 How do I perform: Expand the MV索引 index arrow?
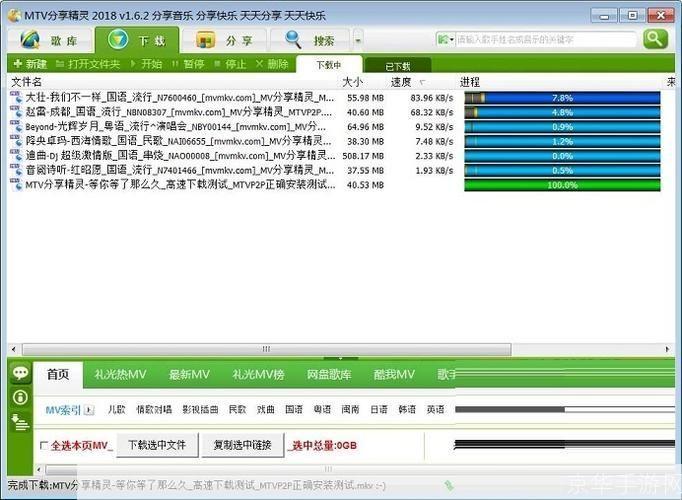click(89, 410)
